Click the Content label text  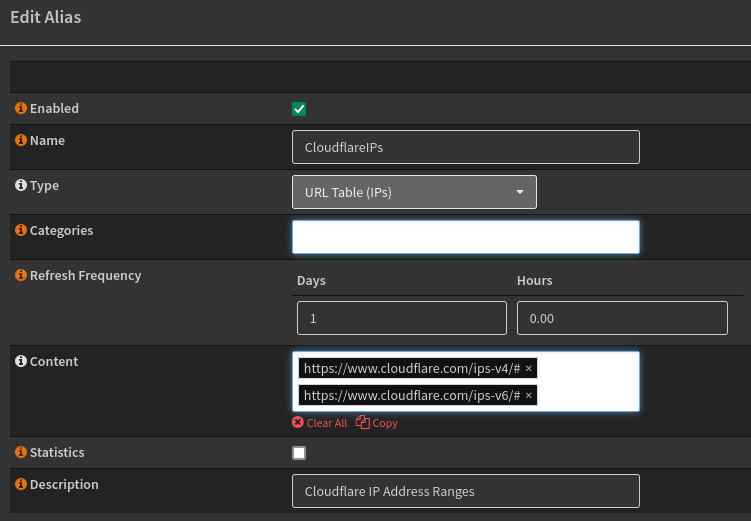click(54, 362)
